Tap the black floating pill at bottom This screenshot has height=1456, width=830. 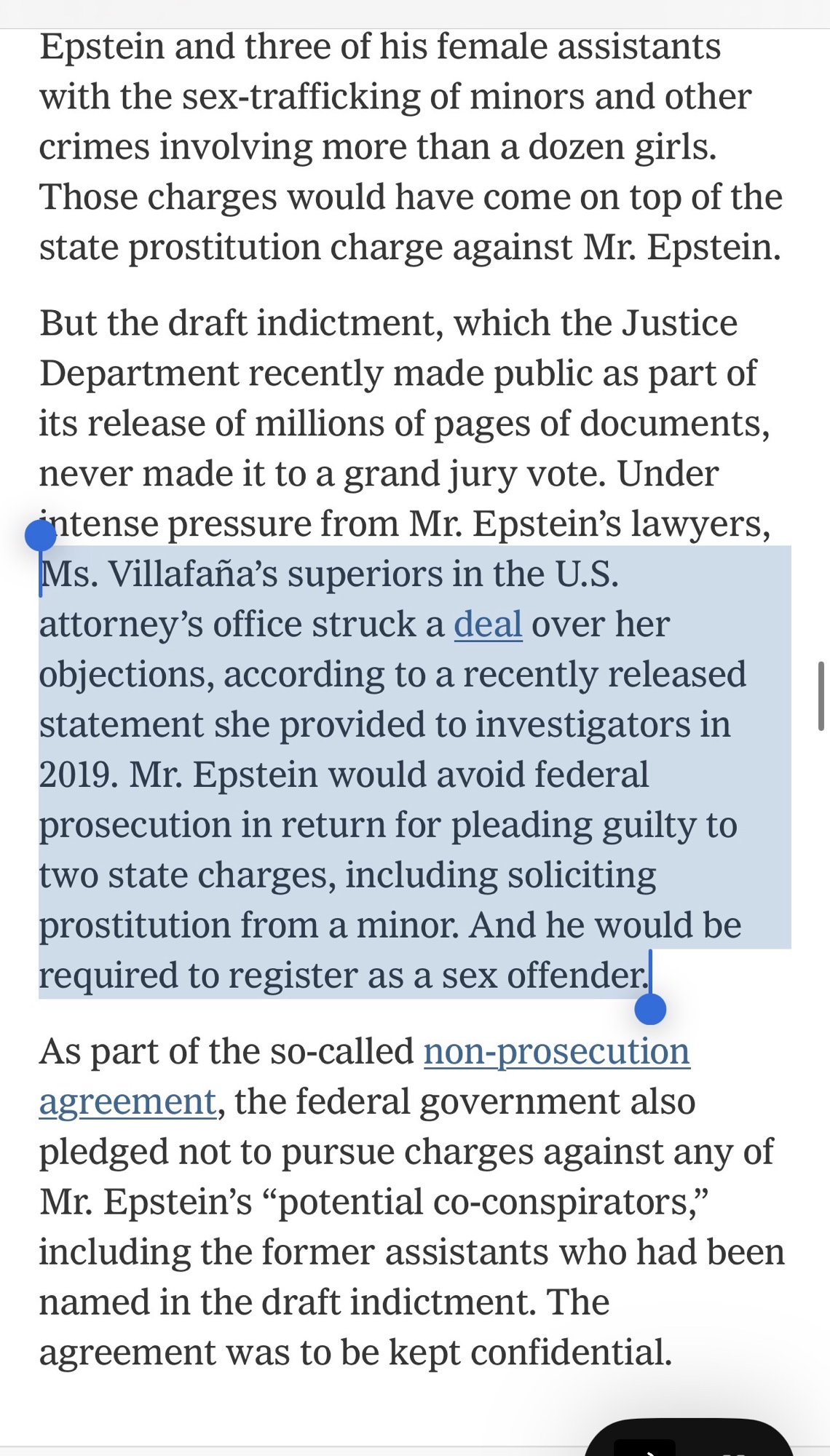pyautogui.click(x=688, y=1439)
